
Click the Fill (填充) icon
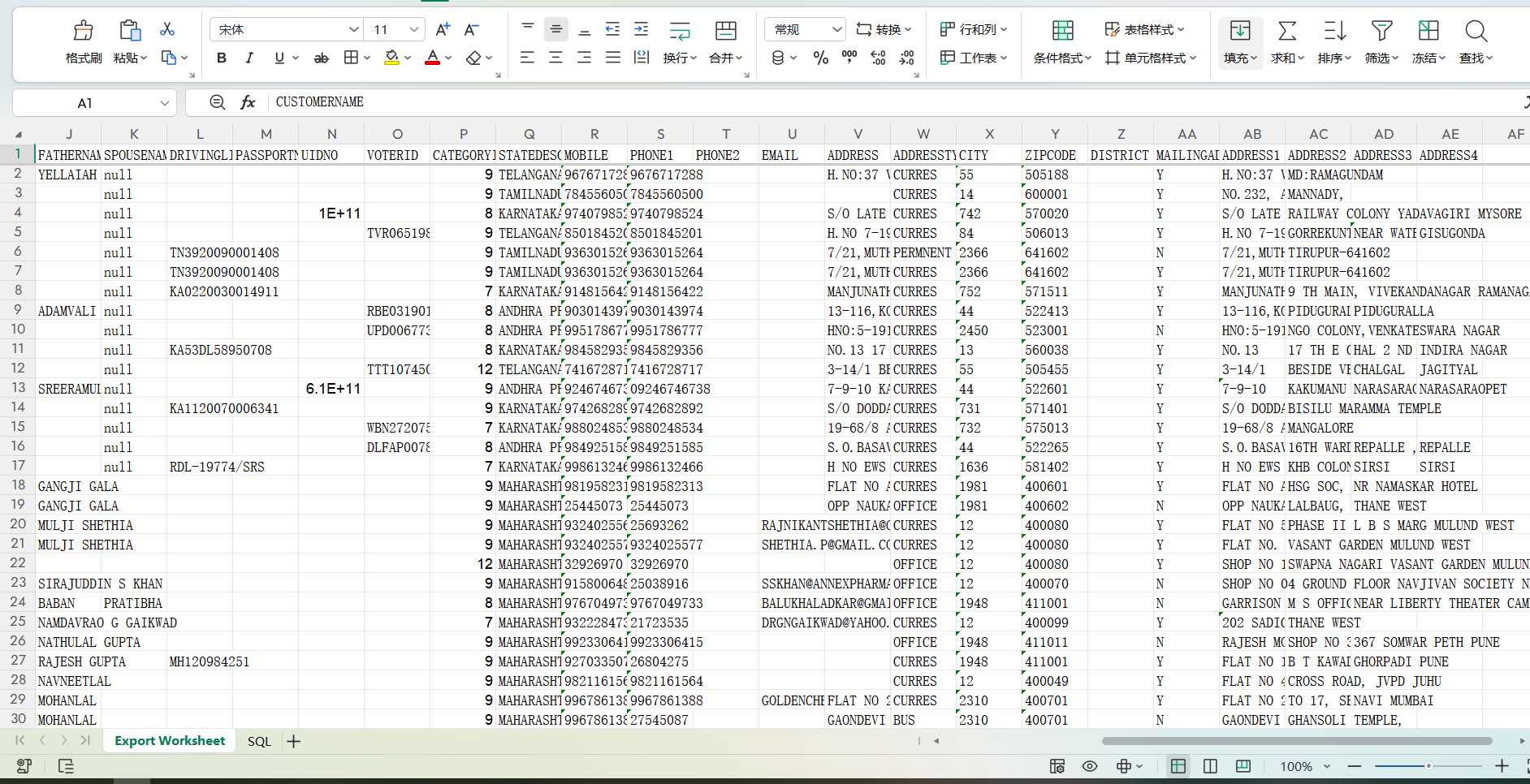coord(1240,31)
